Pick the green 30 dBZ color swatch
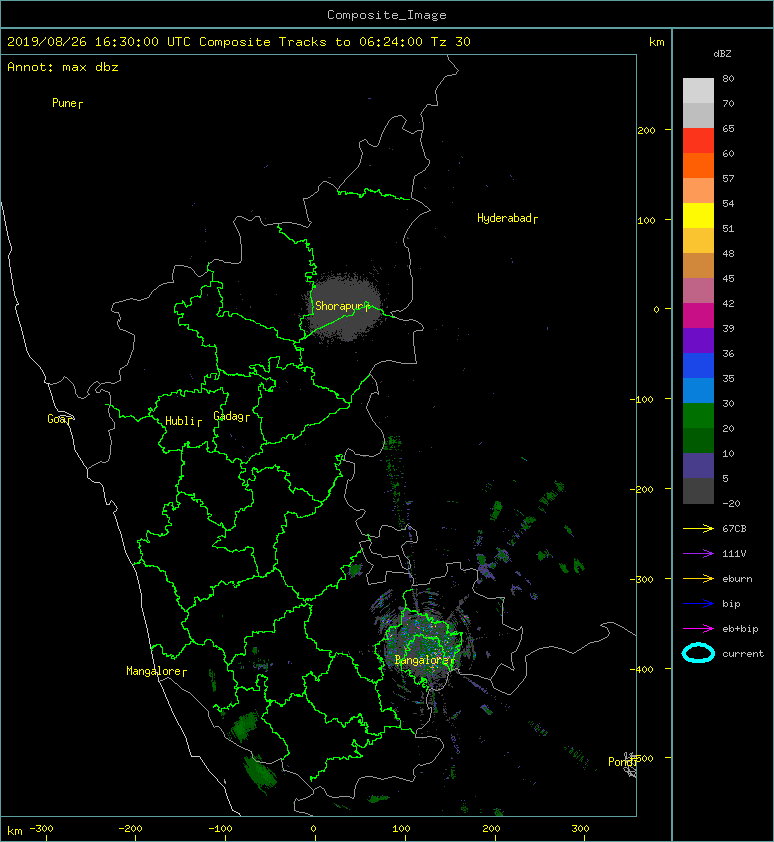Screen dimensions: 774x842 (698, 415)
